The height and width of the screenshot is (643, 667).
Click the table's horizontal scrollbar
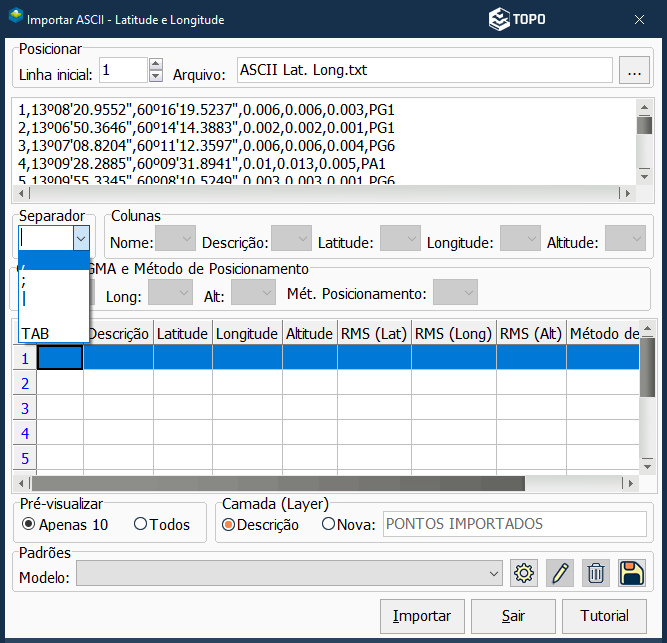(280, 484)
